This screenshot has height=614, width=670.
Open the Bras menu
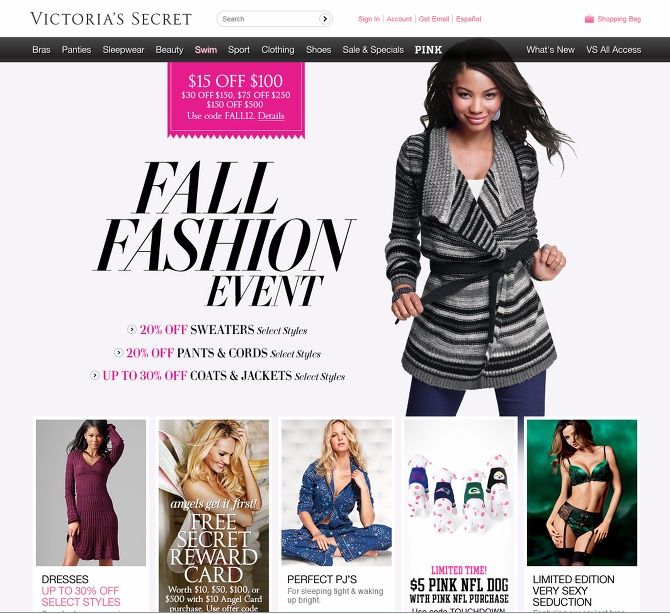coord(41,50)
